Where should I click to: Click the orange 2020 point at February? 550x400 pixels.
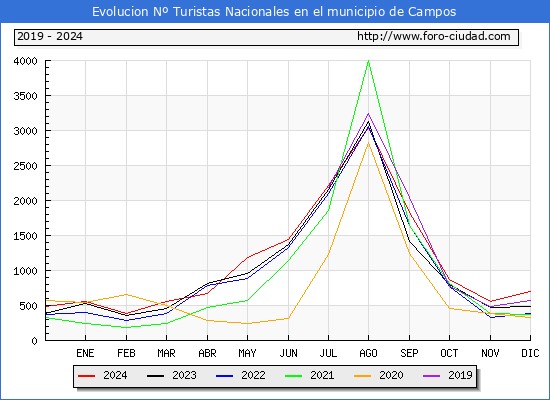[126, 294]
